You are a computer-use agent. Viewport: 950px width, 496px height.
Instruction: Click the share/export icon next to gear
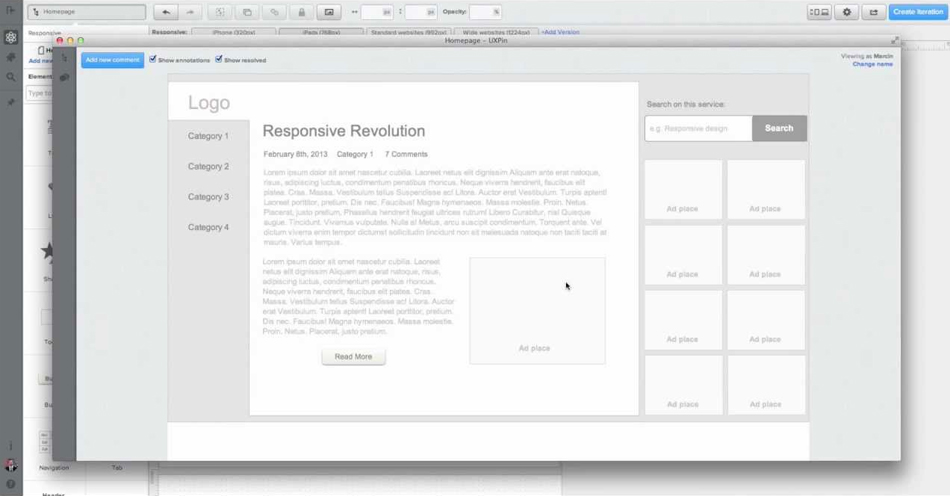click(873, 12)
